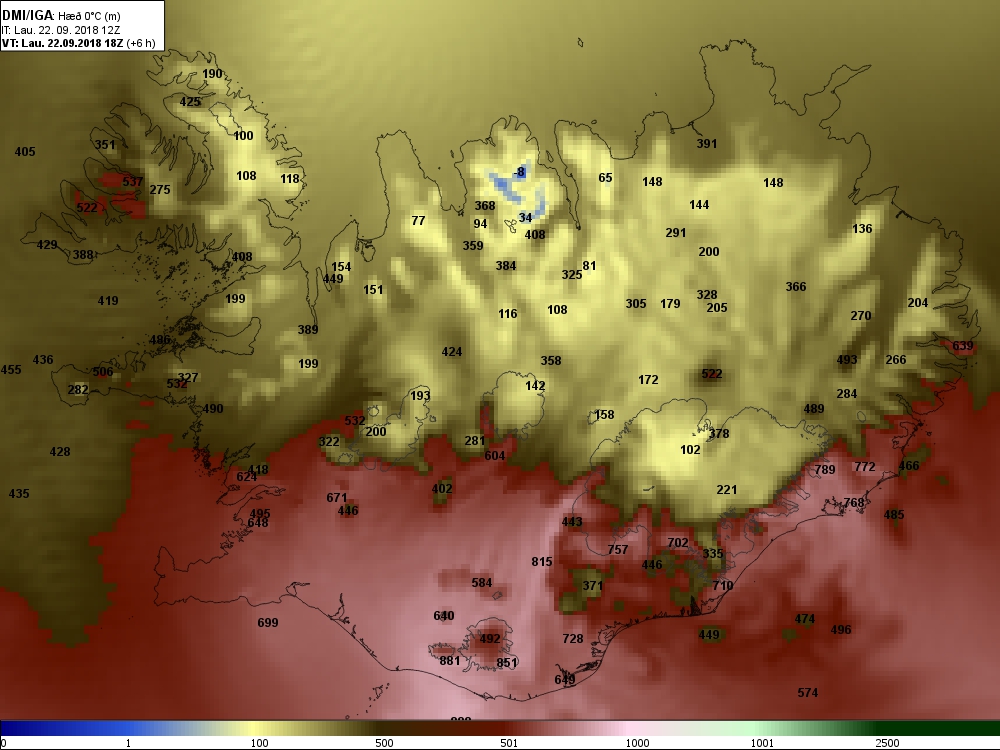Click the map value 419
Image resolution: width=1000 pixels, height=750 pixels.
tap(108, 300)
